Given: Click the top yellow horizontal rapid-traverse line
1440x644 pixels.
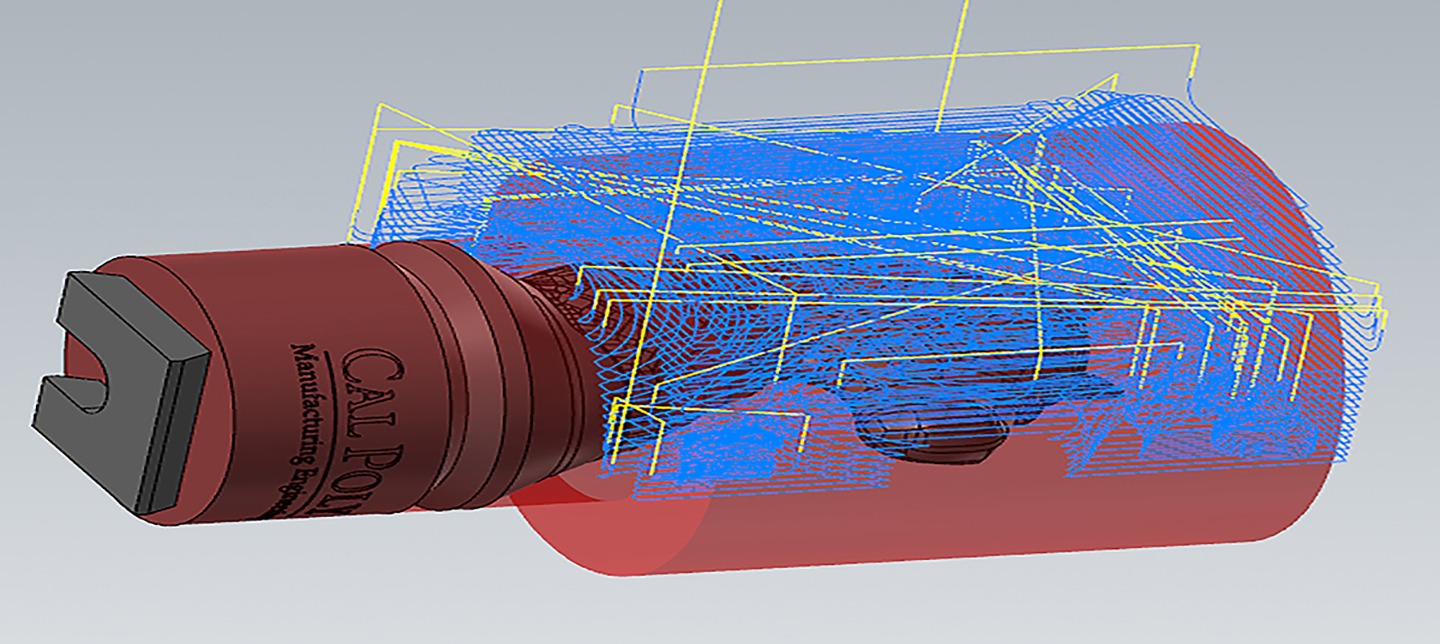Looking at the screenshot, I should coord(900,58).
